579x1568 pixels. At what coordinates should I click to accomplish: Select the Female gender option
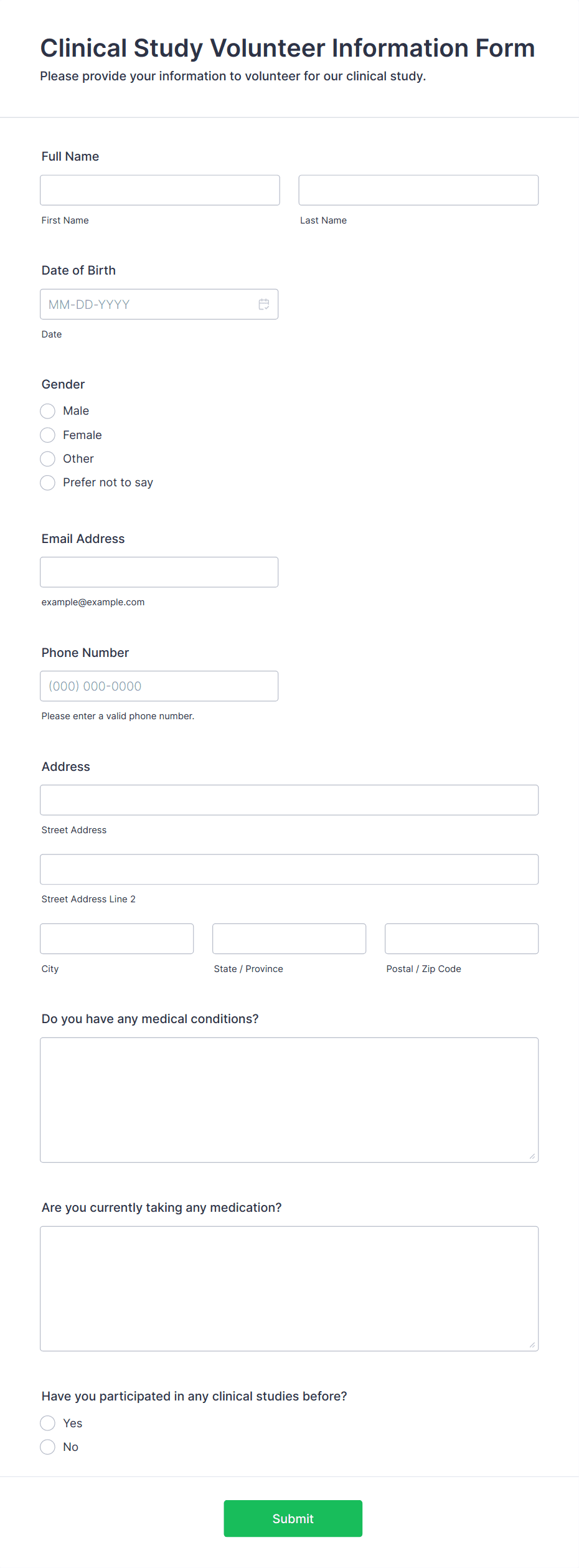47,435
